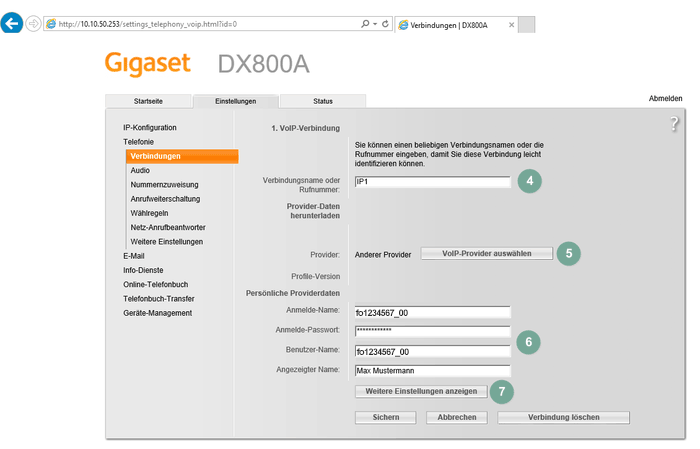The height and width of the screenshot is (449, 700).
Task: Open Online-Telefonbuch in the sidebar
Action: click(x=156, y=285)
